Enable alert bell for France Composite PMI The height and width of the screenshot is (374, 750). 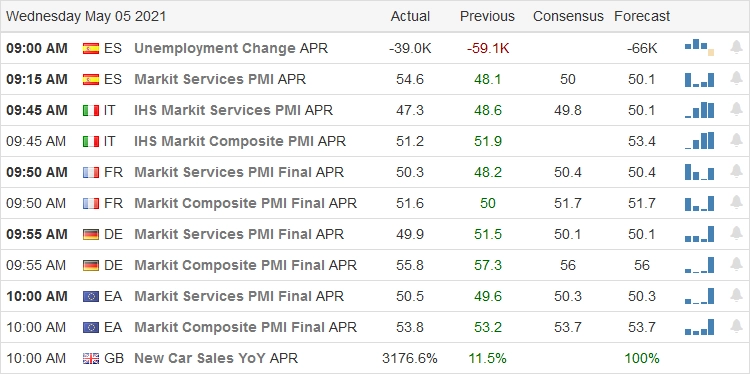[x=736, y=202]
